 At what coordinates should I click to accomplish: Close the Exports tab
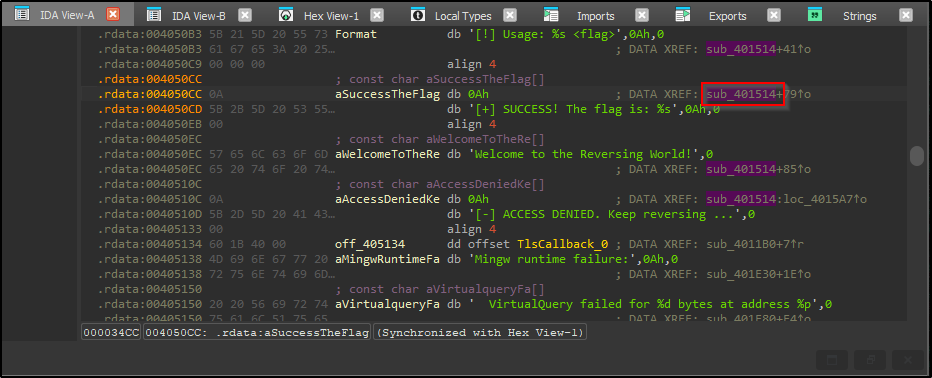pos(773,15)
